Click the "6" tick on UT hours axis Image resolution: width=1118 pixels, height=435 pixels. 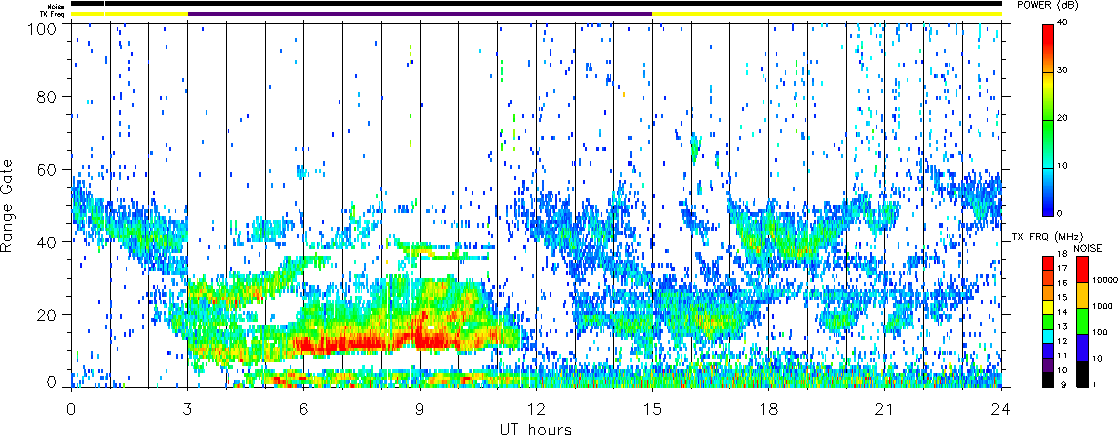click(303, 409)
